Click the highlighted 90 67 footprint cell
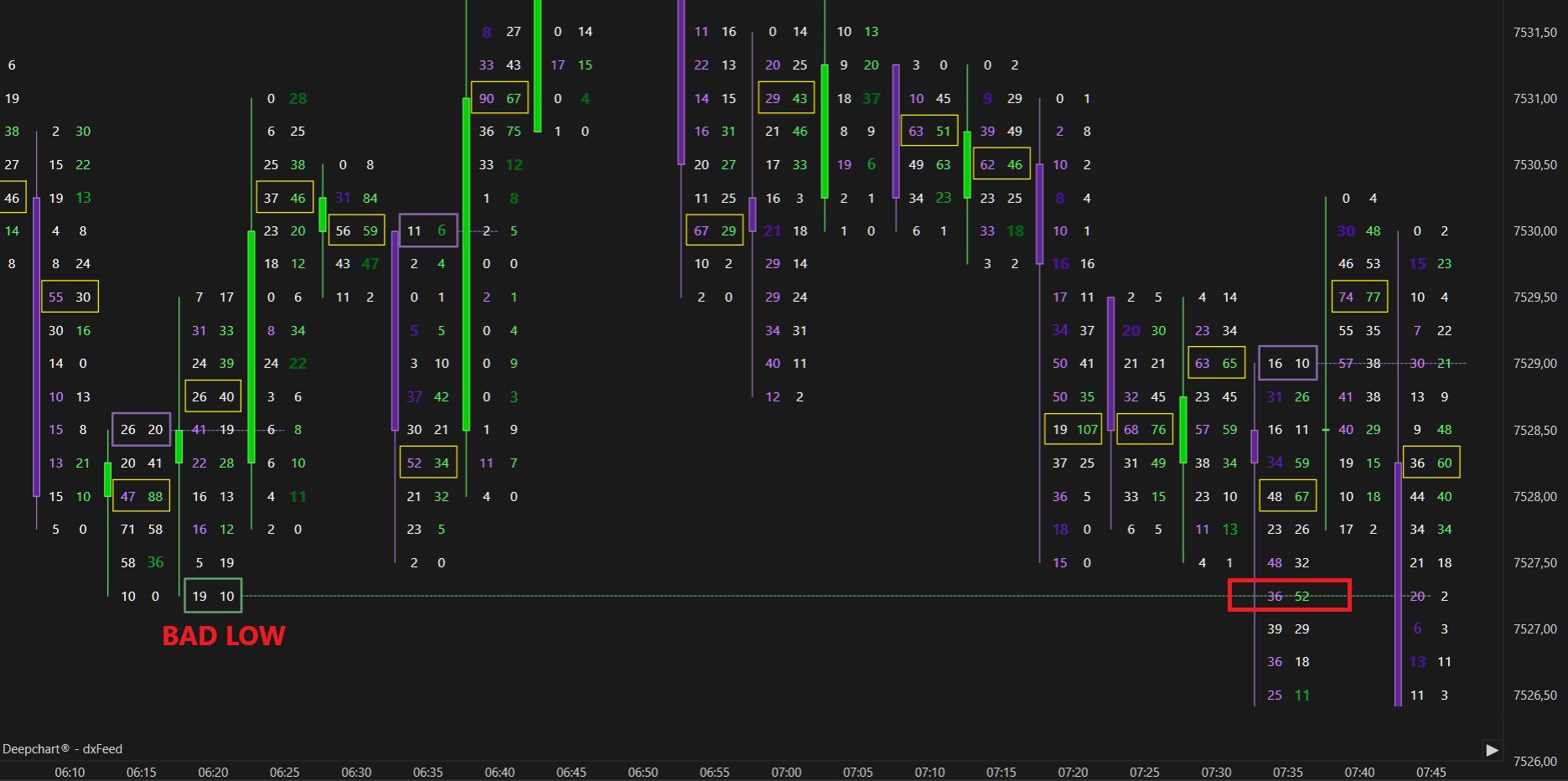 click(499, 98)
